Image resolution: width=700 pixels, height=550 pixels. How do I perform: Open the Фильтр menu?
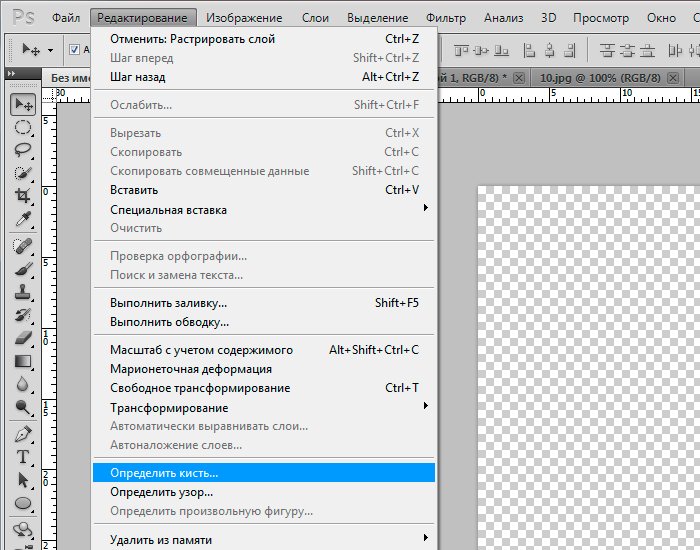click(x=445, y=18)
